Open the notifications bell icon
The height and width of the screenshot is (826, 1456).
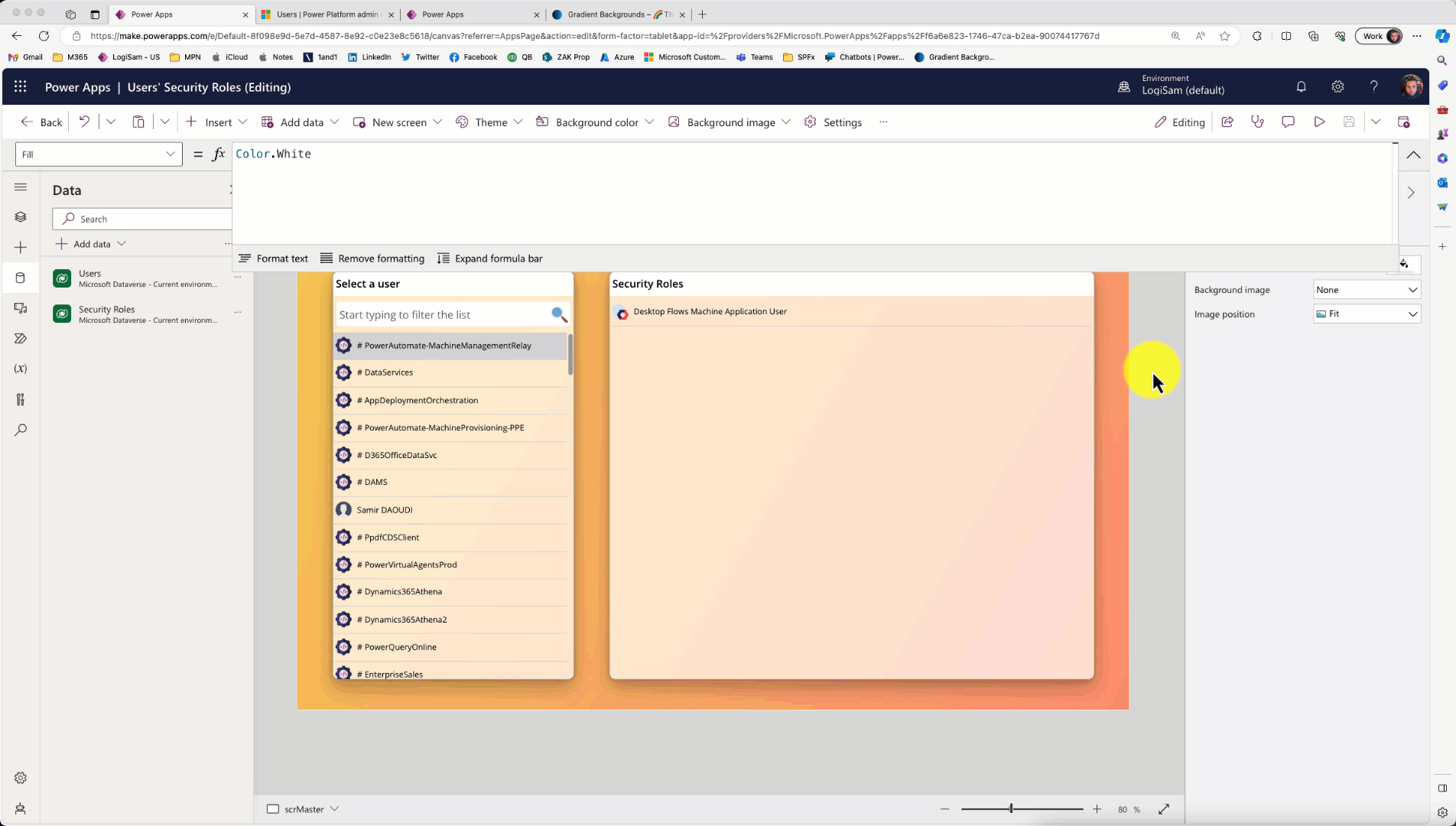(x=1301, y=87)
